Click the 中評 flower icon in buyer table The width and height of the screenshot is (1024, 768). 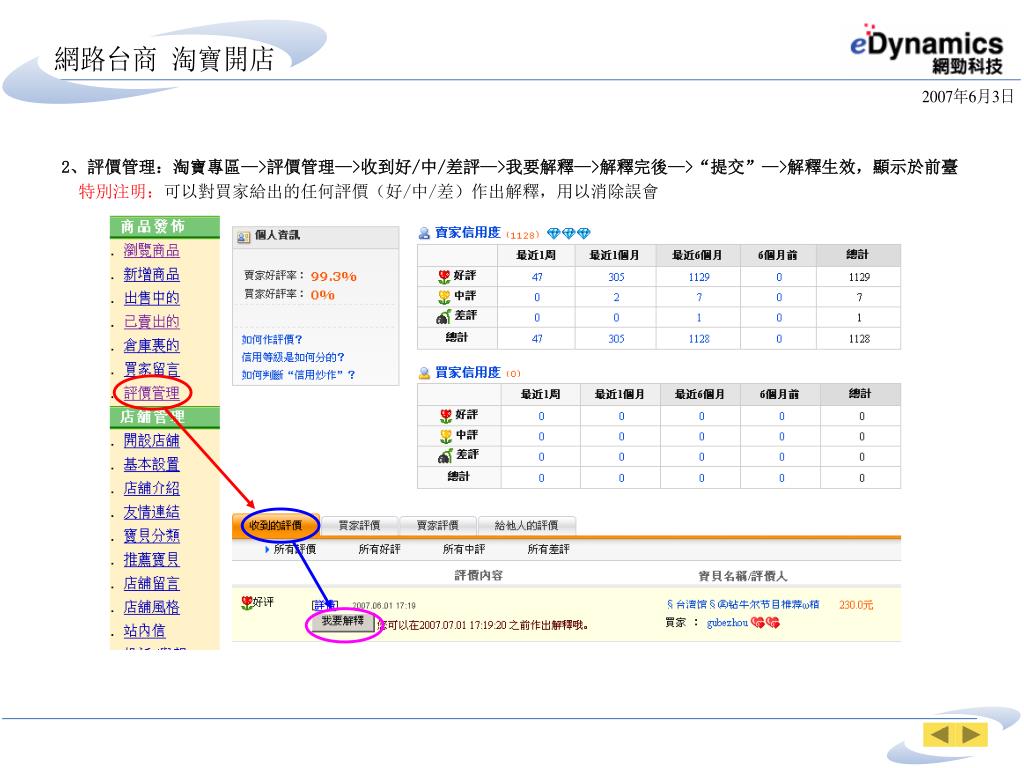coord(446,436)
